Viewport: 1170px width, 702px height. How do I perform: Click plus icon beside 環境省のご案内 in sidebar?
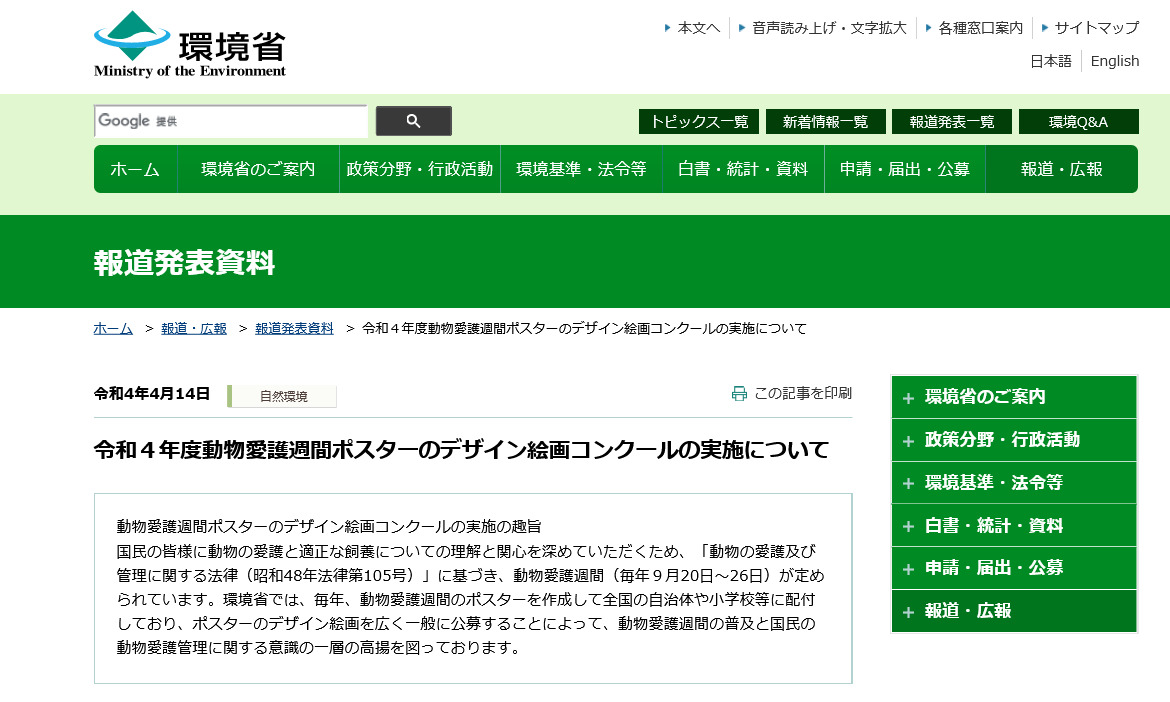pyautogui.click(x=908, y=398)
